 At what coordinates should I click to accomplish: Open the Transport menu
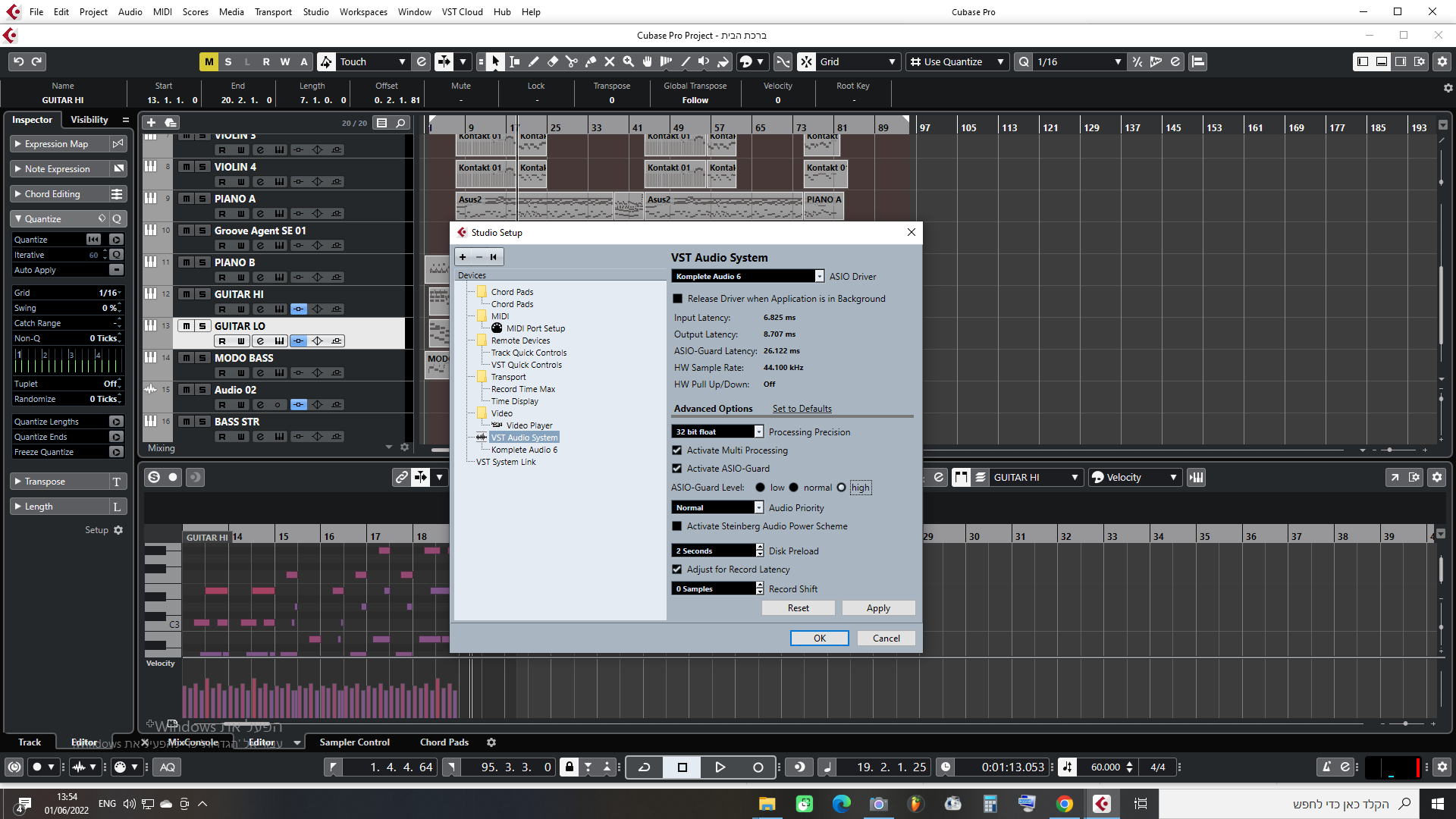273,11
